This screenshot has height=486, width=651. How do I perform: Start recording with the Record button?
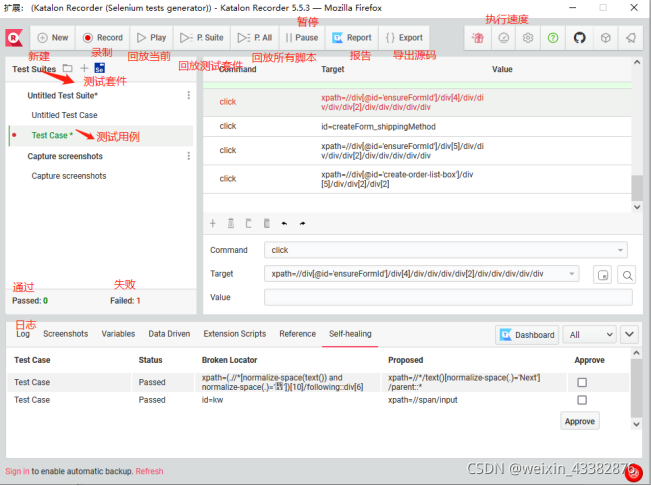(103, 38)
